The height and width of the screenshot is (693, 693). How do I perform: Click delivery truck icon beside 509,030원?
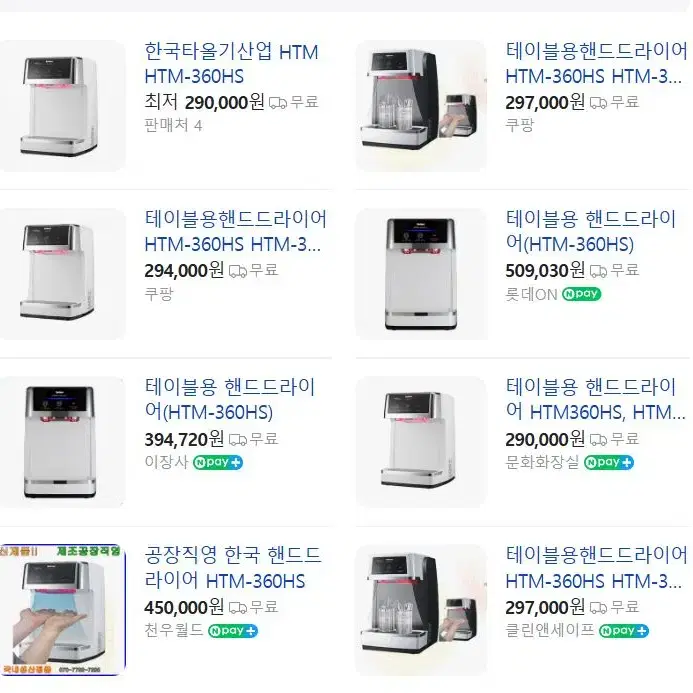click(598, 271)
